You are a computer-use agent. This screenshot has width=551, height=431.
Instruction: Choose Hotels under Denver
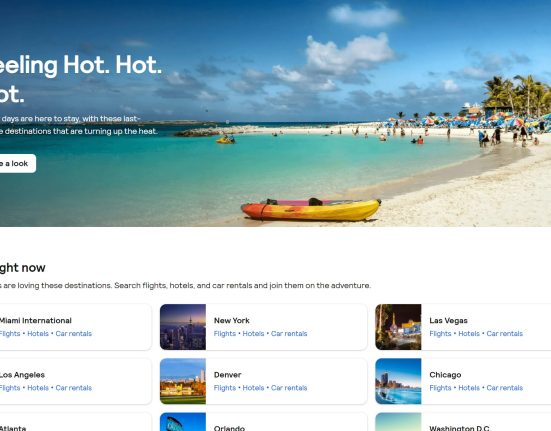point(253,388)
